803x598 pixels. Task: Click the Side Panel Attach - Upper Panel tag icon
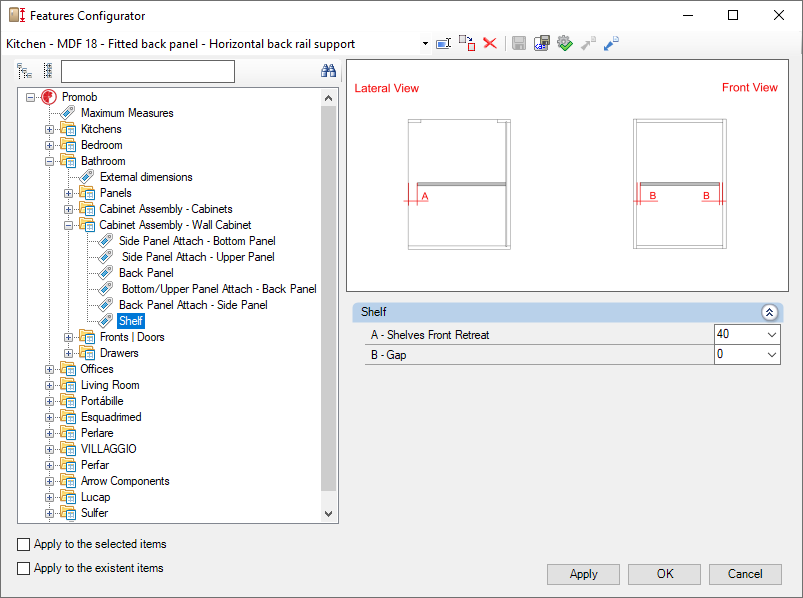coord(105,257)
